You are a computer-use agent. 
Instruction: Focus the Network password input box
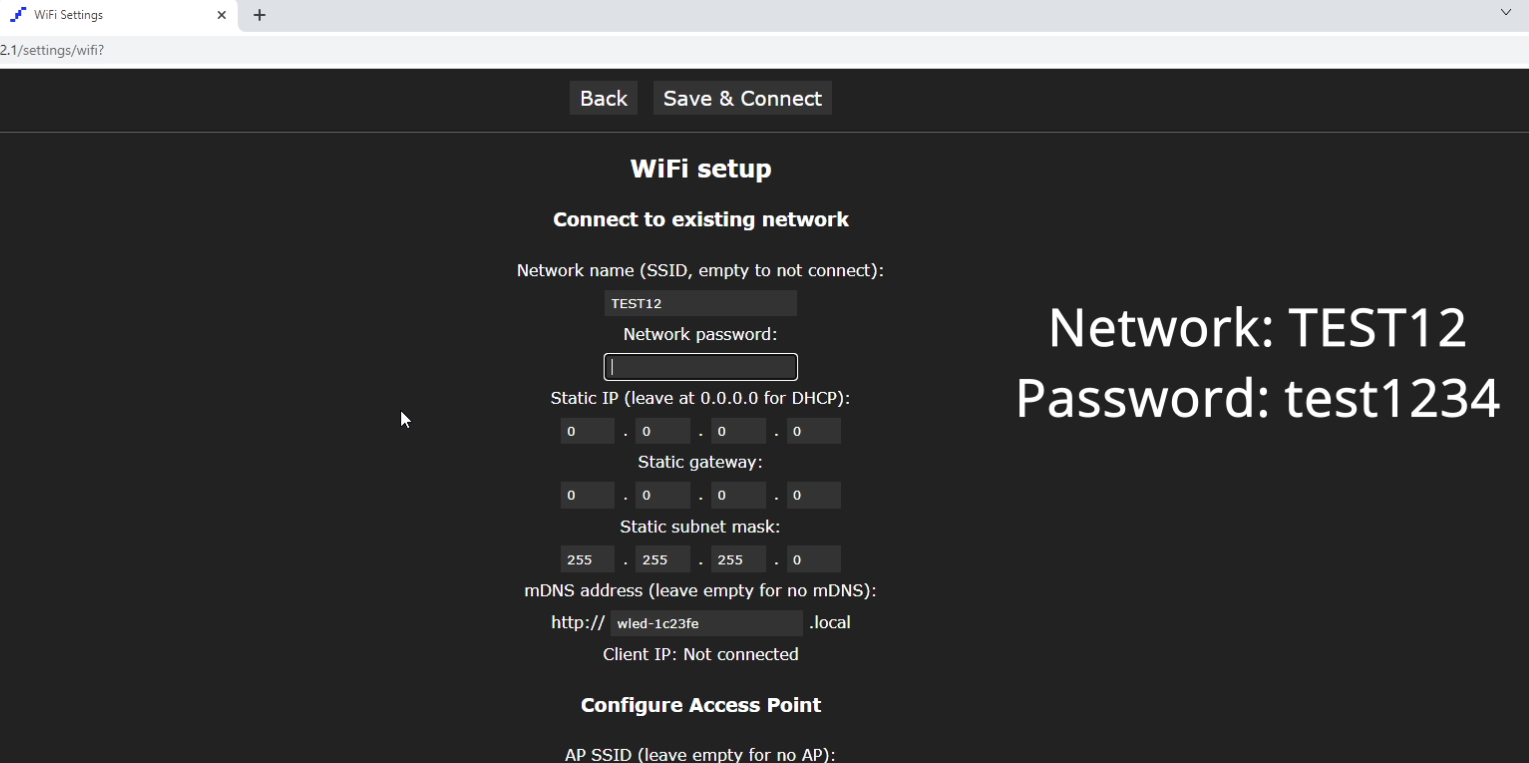point(700,366)
